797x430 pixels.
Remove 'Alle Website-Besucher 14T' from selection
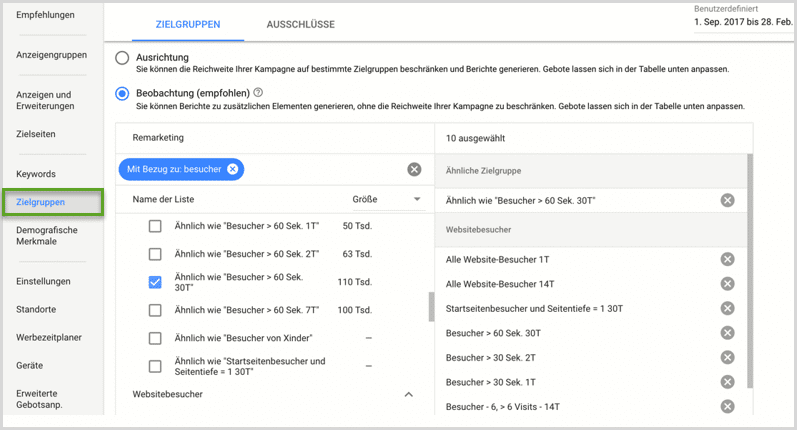(x=727, y=283)
